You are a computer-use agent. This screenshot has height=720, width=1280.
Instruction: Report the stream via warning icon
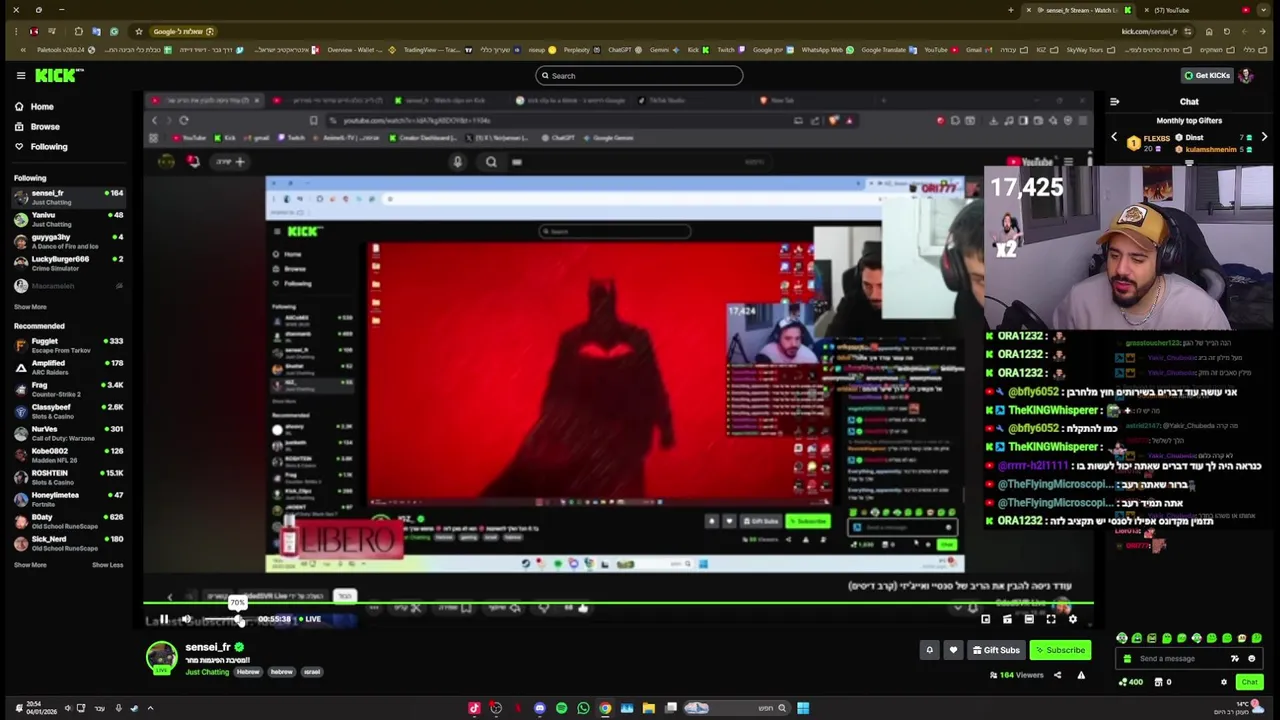coord(1081,675)
